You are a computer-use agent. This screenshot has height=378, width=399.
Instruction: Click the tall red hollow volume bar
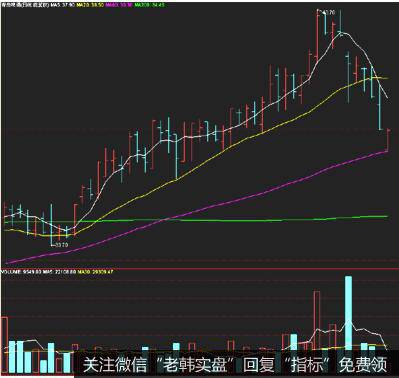coord(317,321)
